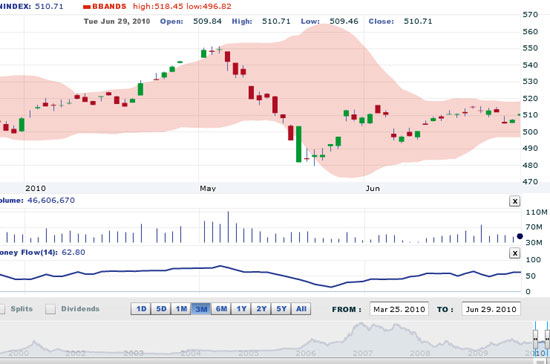Click the BBANDS indicator label
Screen dimensions: 550x364
click(x=109, y=6)
